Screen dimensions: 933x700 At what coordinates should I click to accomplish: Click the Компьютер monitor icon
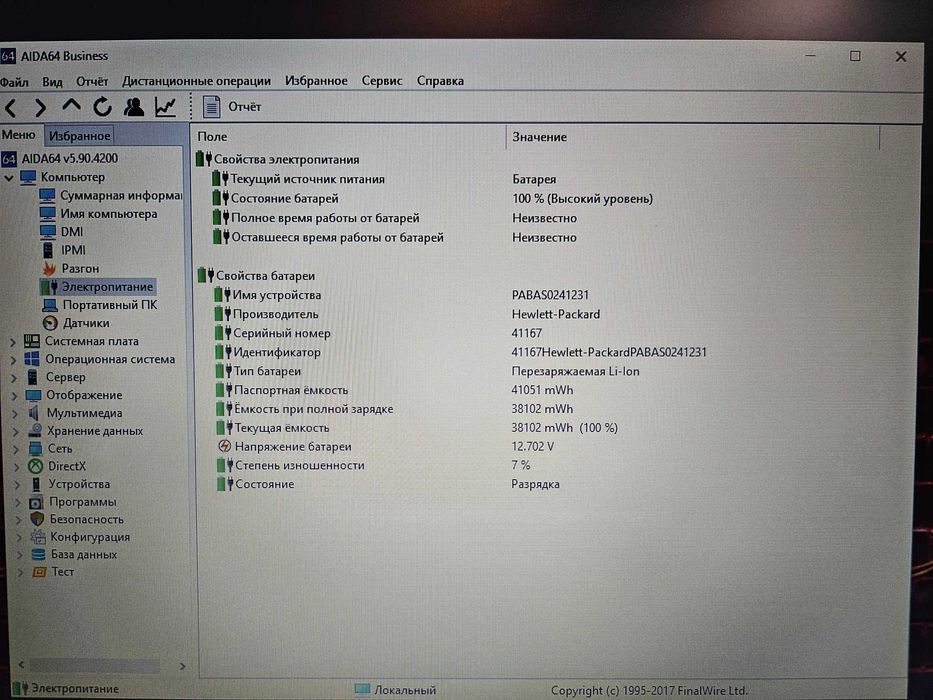click(28, 177)
